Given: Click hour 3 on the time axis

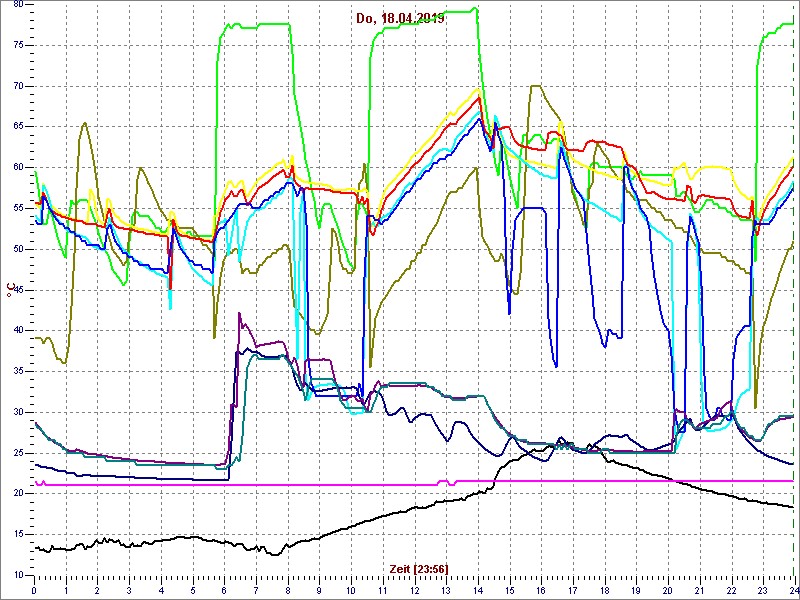Looking at the screenshot, I should 129,590.
